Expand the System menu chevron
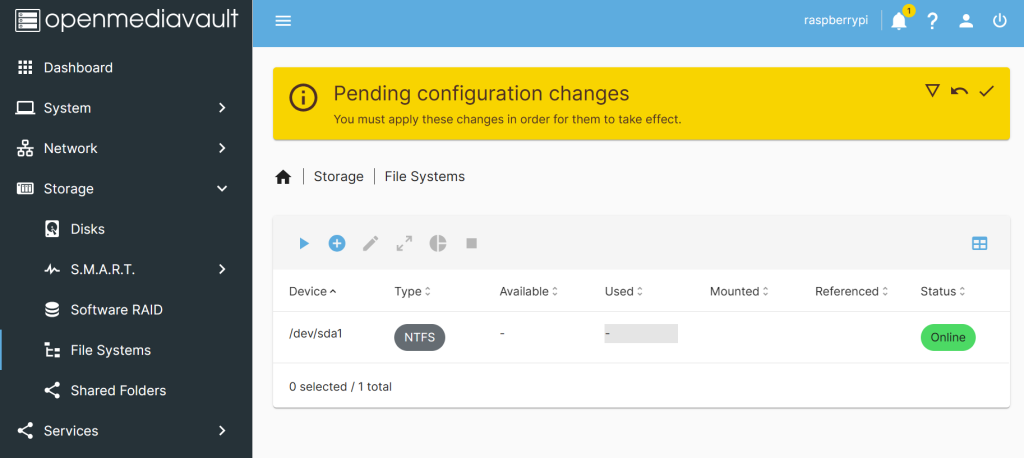This screenshot has height=458, width=1024. click(x=222, y=108)
